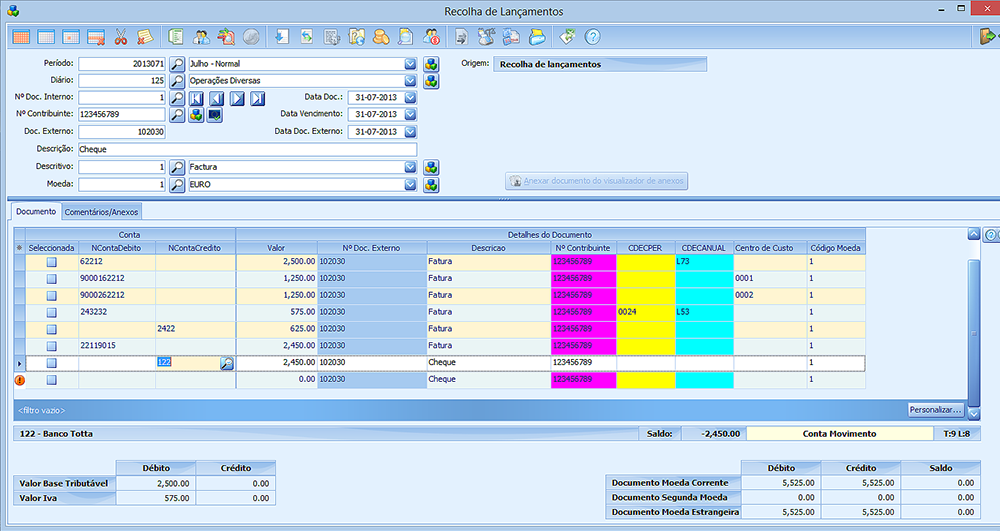Screen dimensions: 1000x531
Task: Click the NContaDebito column header
Action: (x=115, y=248)
